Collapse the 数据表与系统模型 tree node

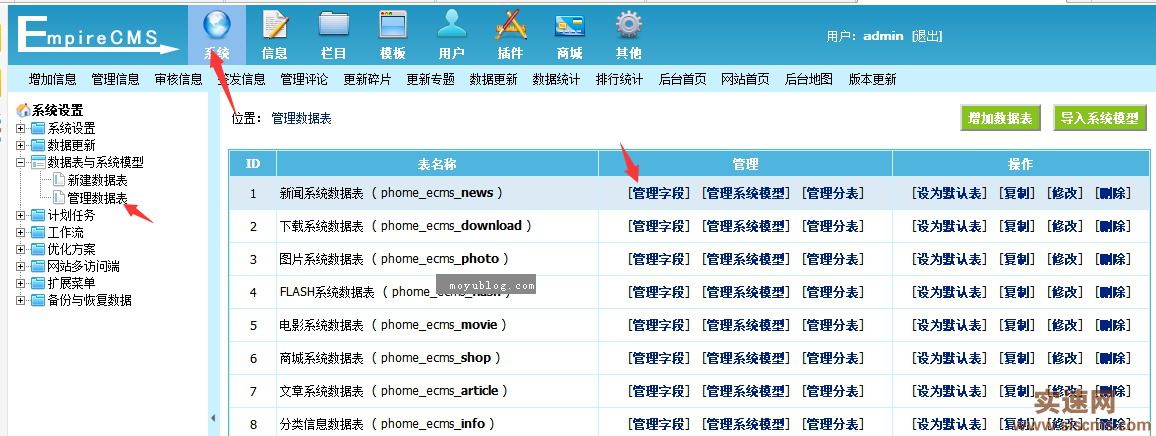pos(21,162)
